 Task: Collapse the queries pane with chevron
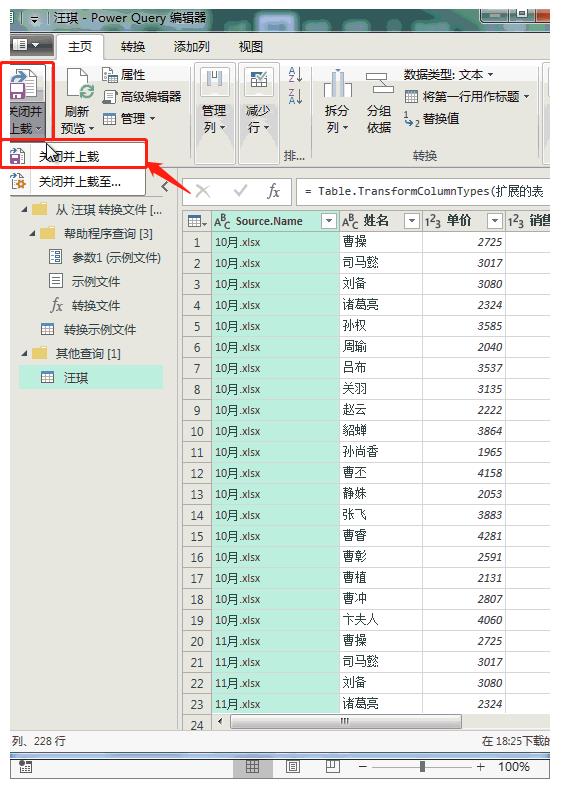tap(165, 187)
